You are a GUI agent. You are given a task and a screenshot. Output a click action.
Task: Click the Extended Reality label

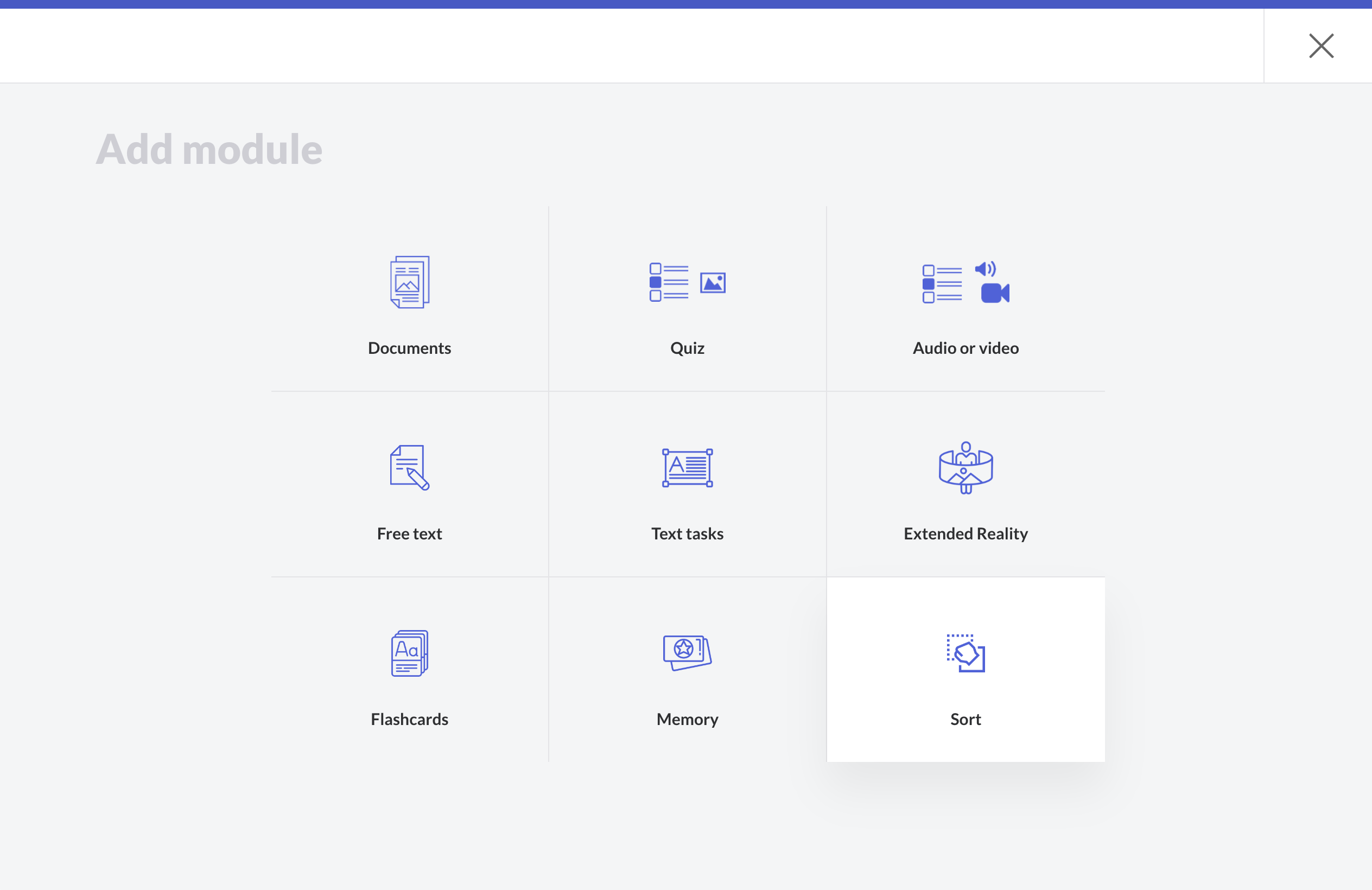click(x=966, y=534)
